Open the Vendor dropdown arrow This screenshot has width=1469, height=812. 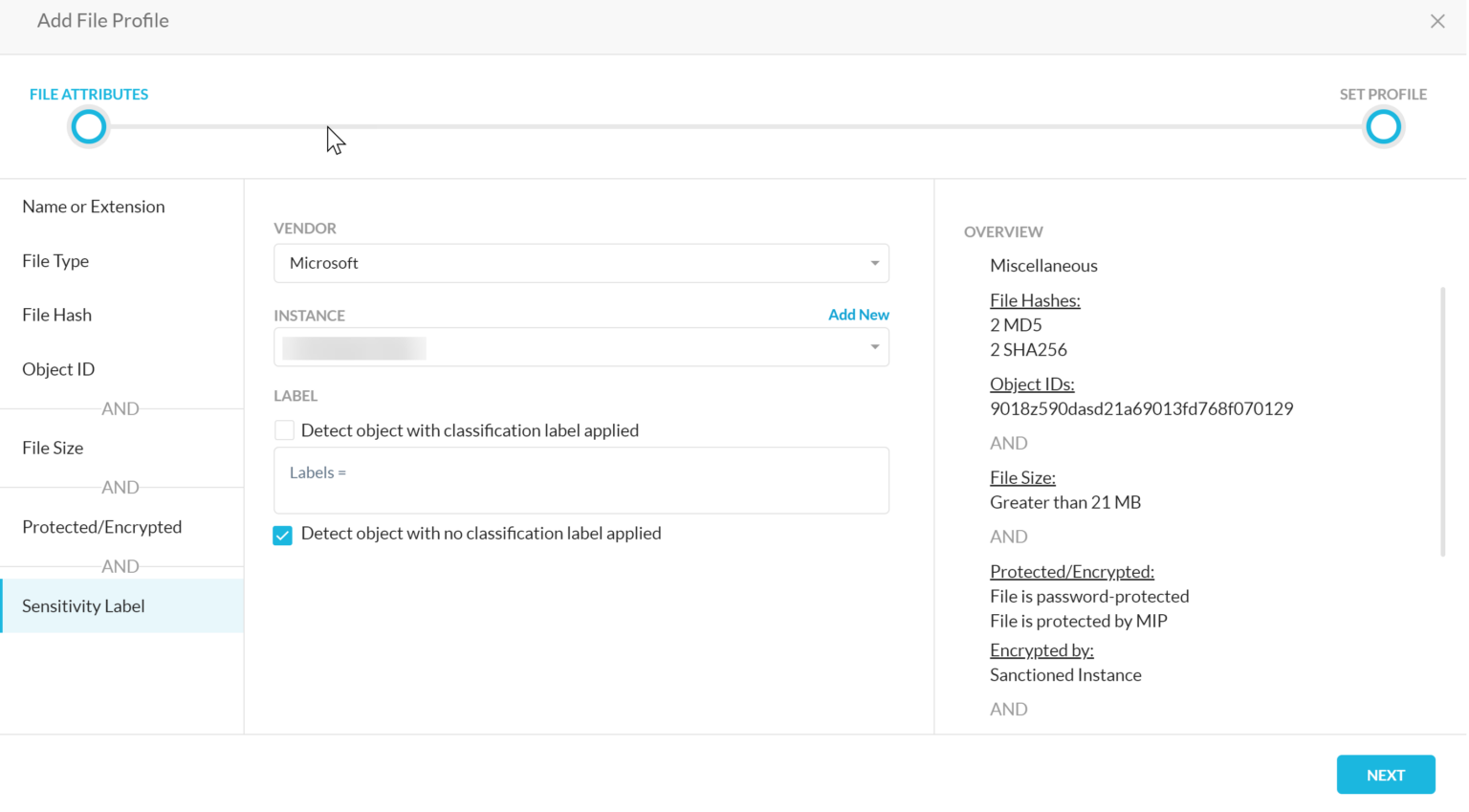coord(873,263)
